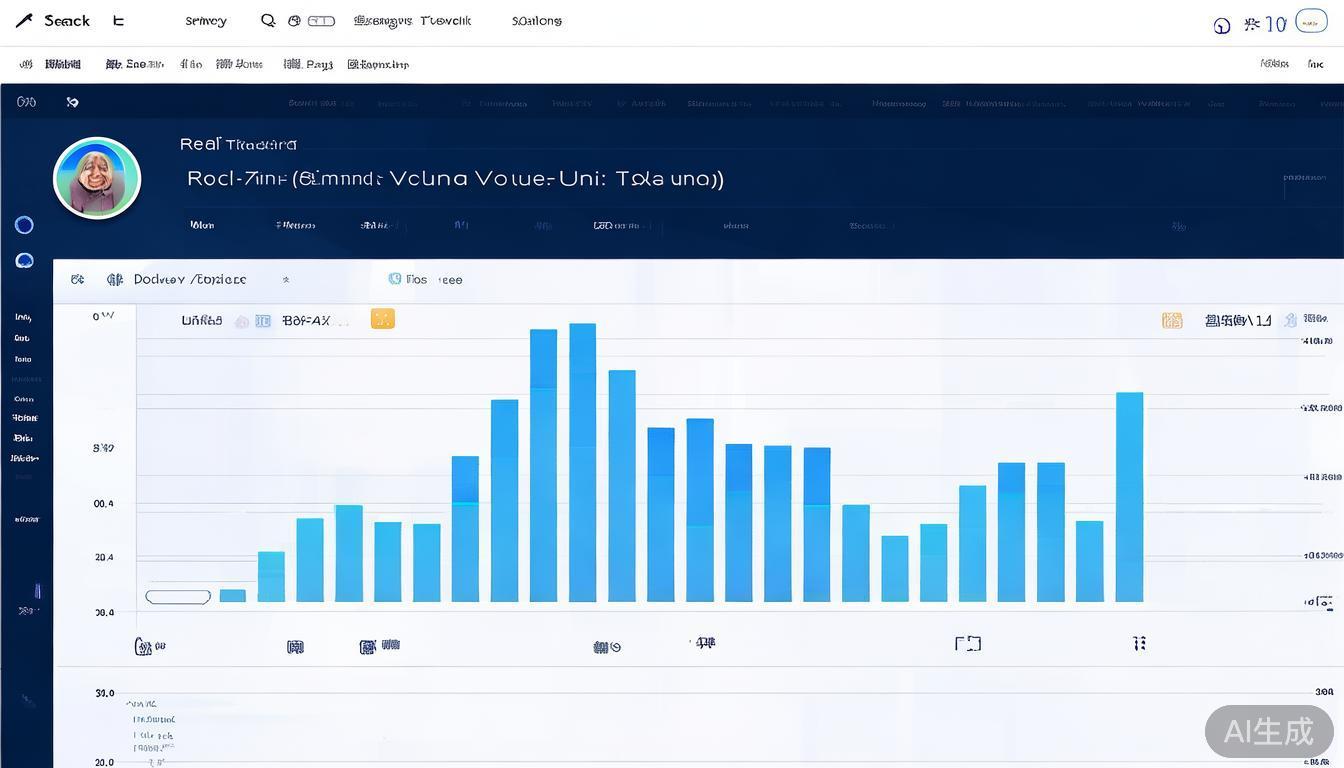Toggle the white pill control at chart's bottom-left
The image size is (1344, 768).
point(178,597)
